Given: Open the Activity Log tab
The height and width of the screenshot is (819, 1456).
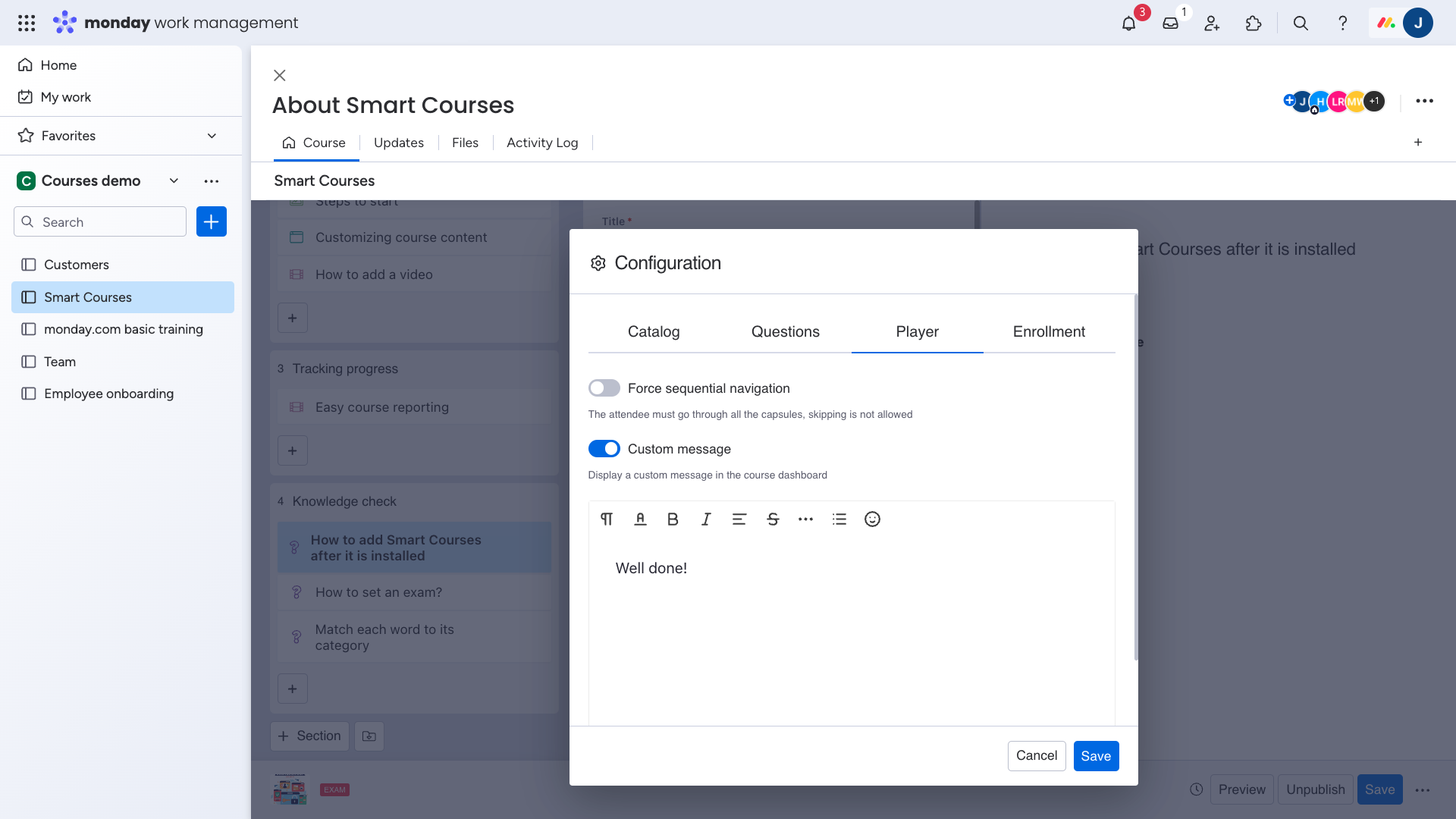Looking at the screenshot, I should [x=542, y=143].
